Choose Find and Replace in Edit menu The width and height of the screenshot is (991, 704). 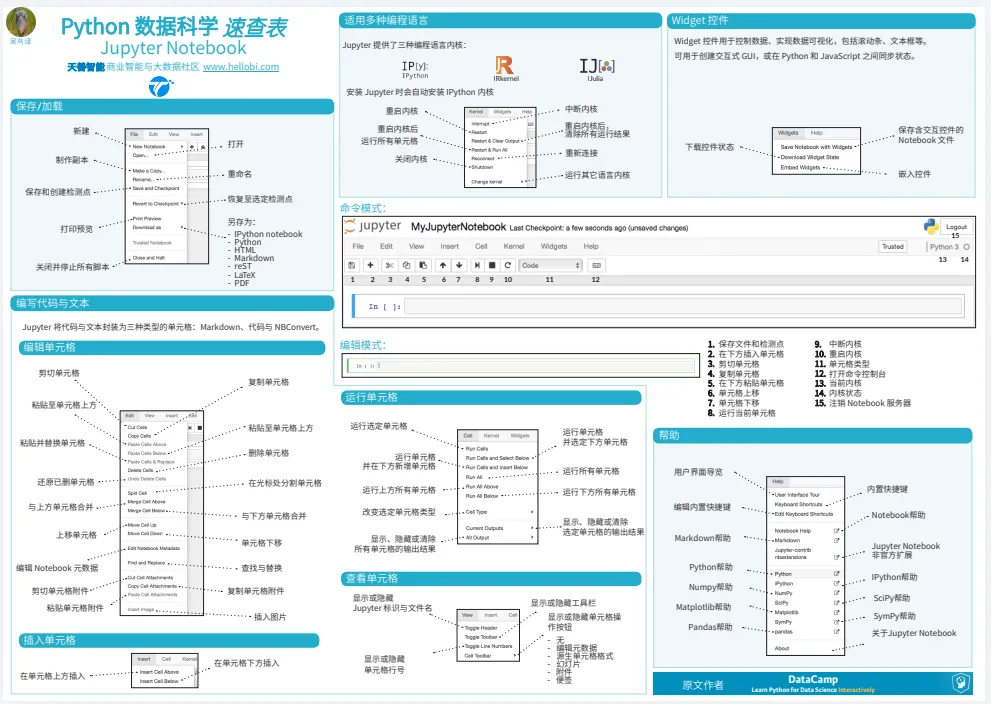click(146, 562)
